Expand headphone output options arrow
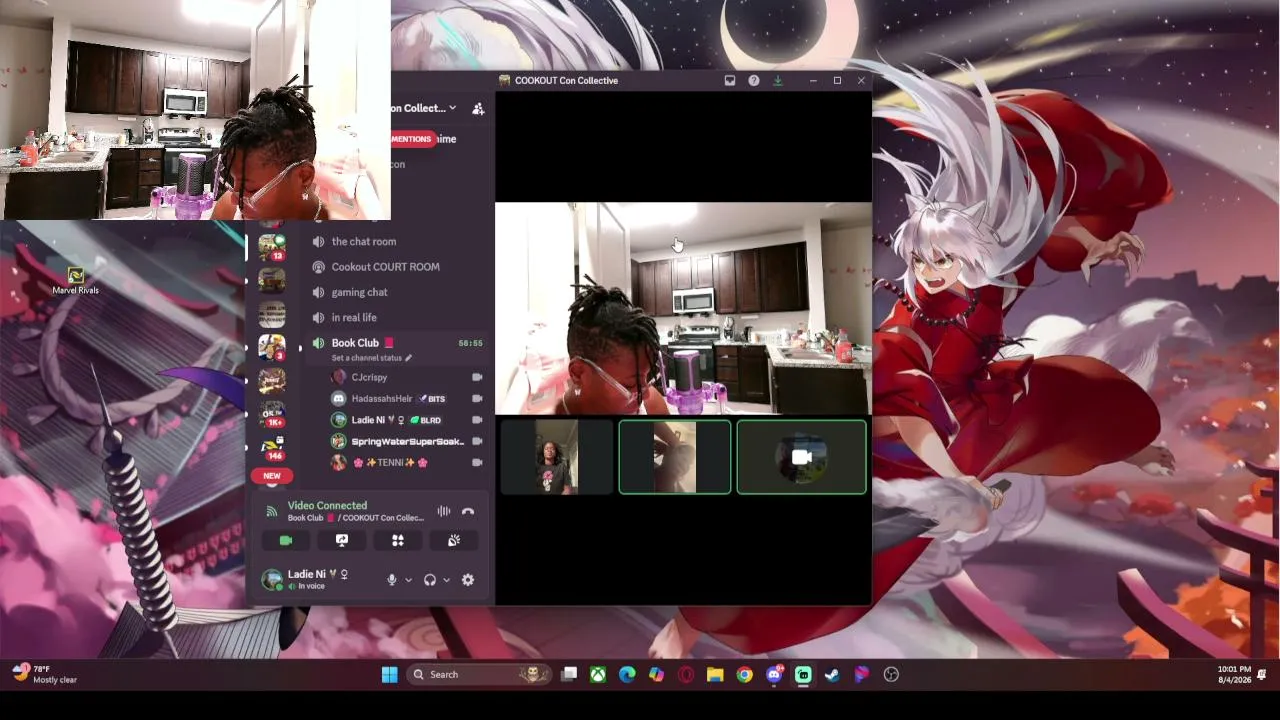 pyautogui.click(x=446, y=580)
